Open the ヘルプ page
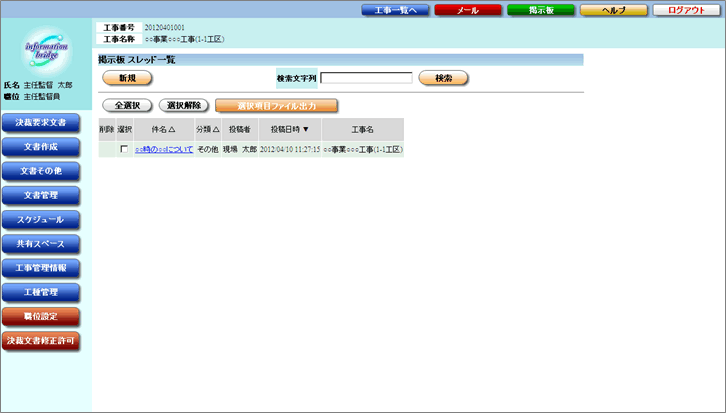 pos(613,10)
